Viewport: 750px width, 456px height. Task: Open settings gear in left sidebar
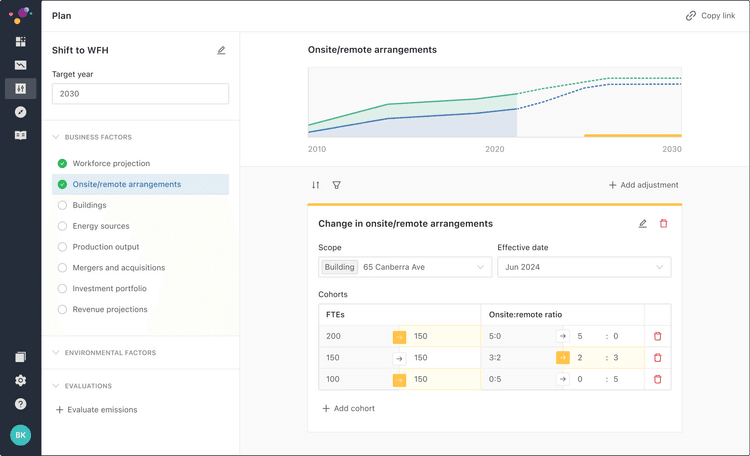pyautogui.click(x=20, y=381)
